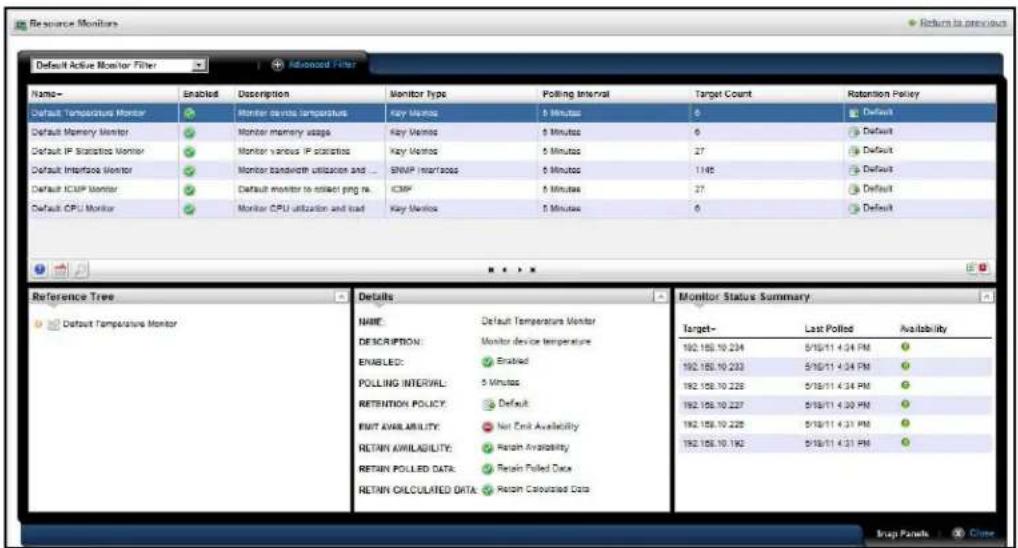This screenshot has height=548, width=1018.
Task: Go to the first page of monitors
Action: coord(491,269)
